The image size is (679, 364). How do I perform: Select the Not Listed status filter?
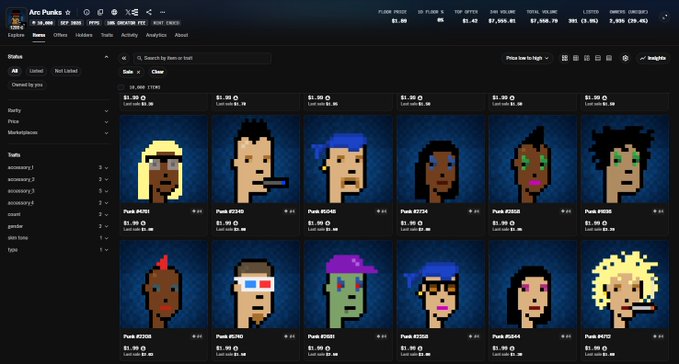[66, 71]
